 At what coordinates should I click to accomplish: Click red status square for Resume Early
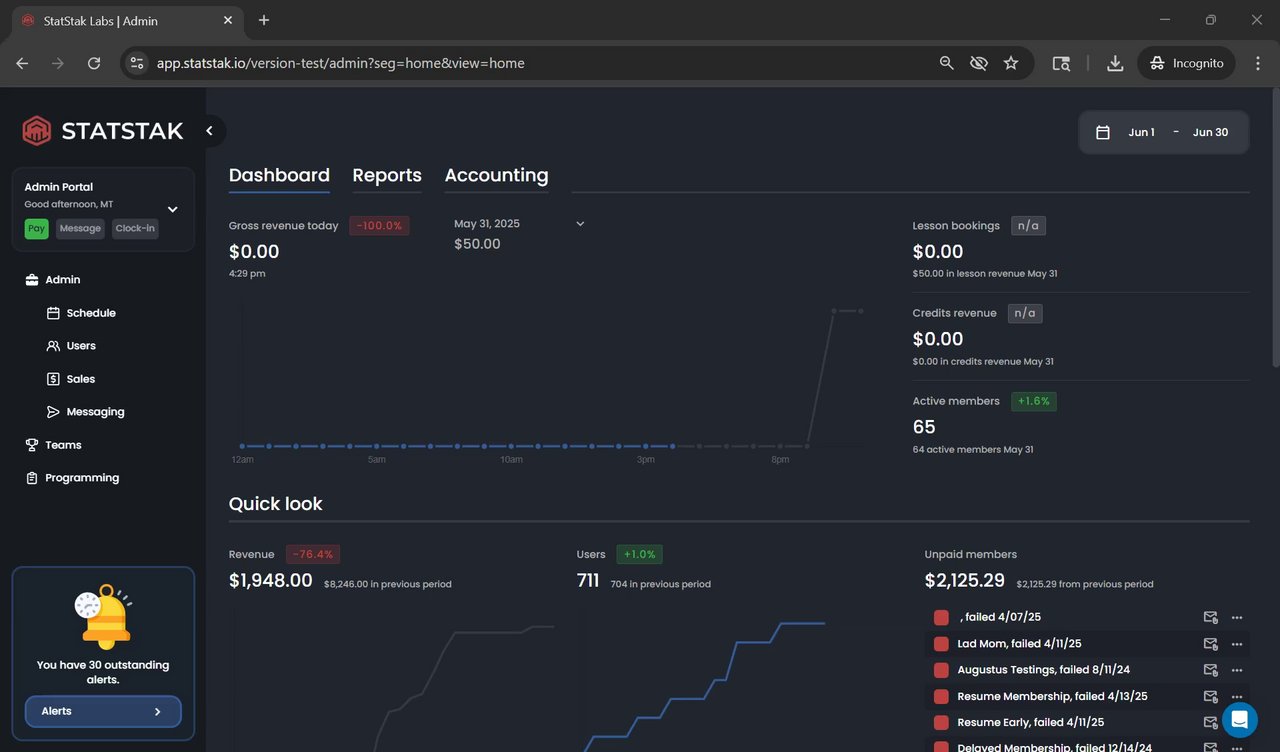click(x=941, y=722)
